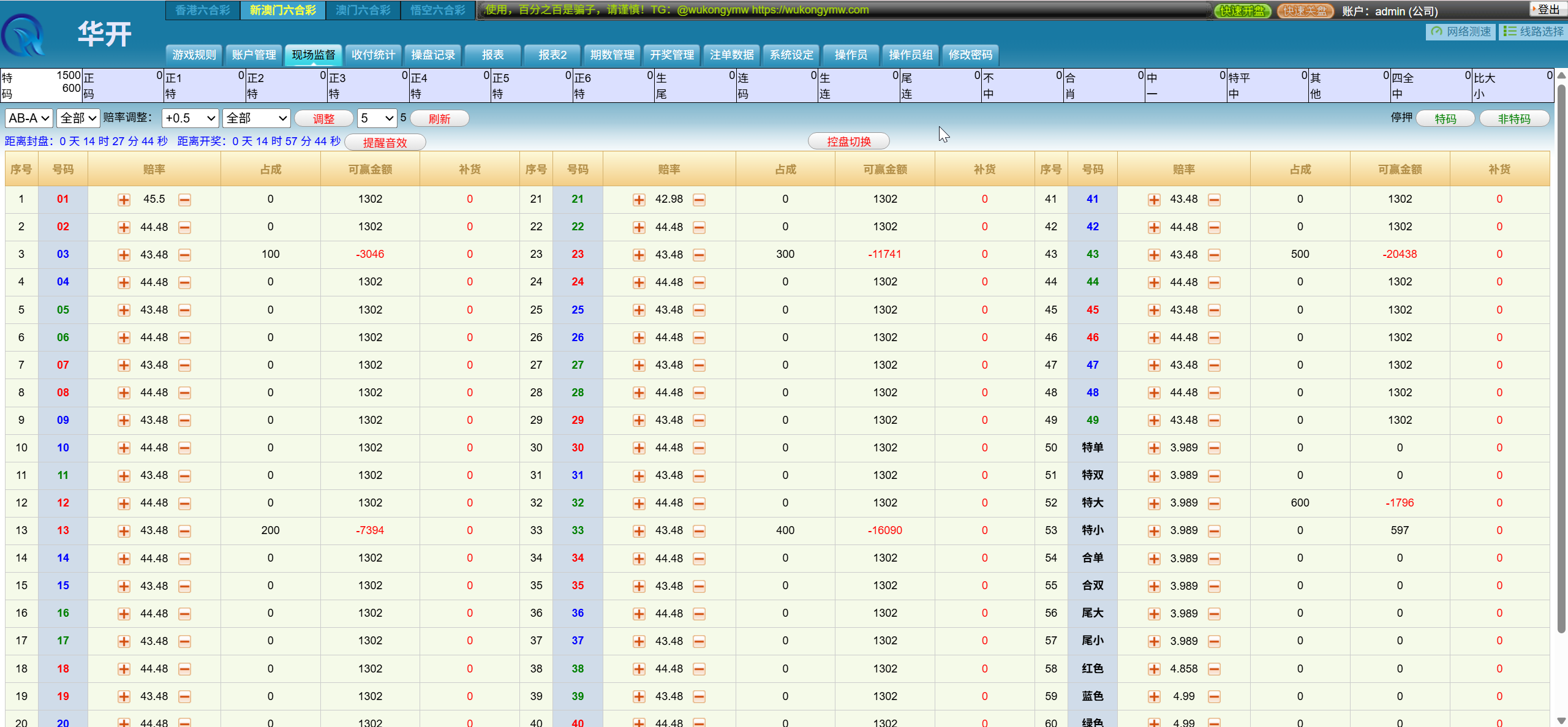Switch to 香港六合彩 tab
Viewport: 1568px width, 727px height.
click(203, 10)
